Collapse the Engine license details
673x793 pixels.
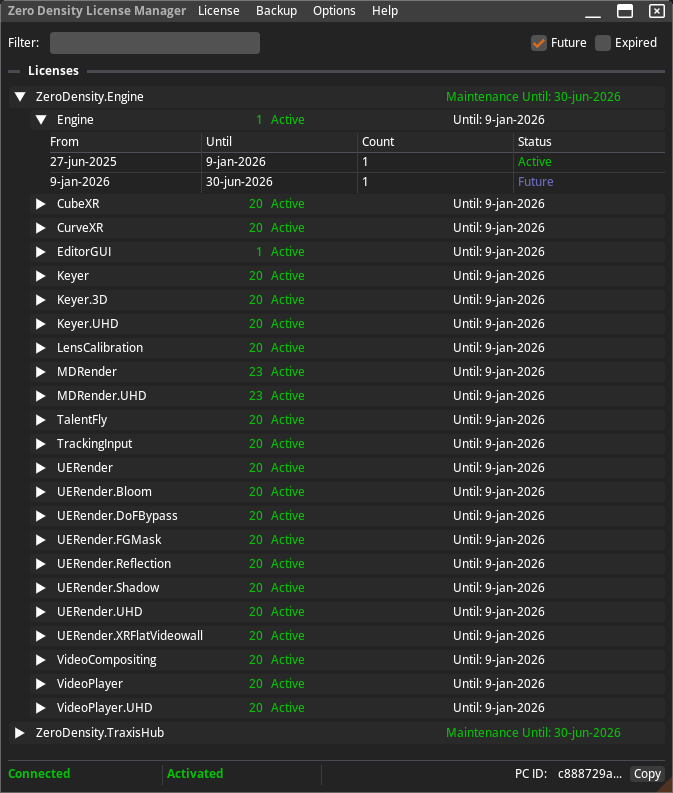click(x=41, y=120)
